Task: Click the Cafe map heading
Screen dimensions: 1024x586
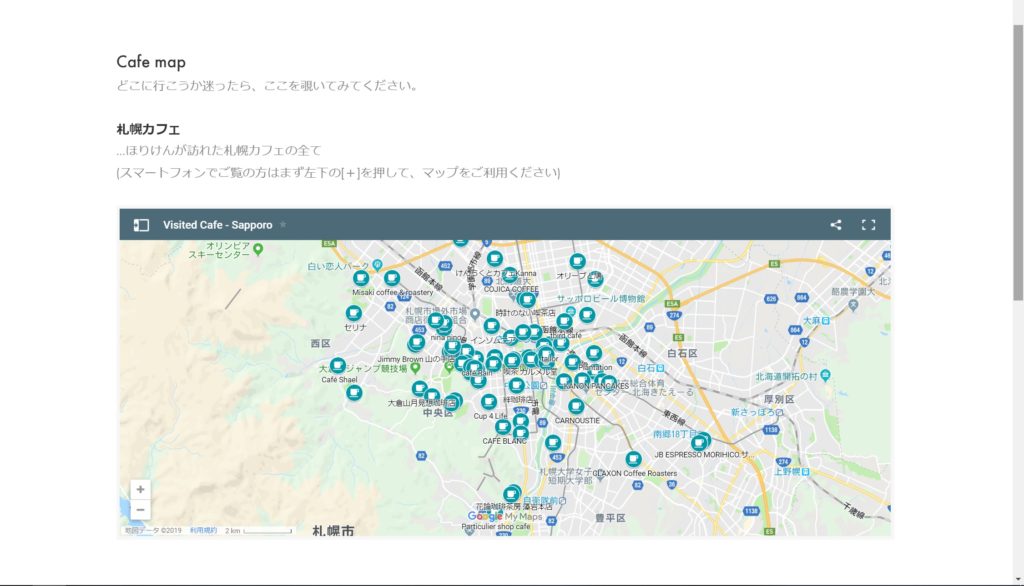Action: pos(151,62)
